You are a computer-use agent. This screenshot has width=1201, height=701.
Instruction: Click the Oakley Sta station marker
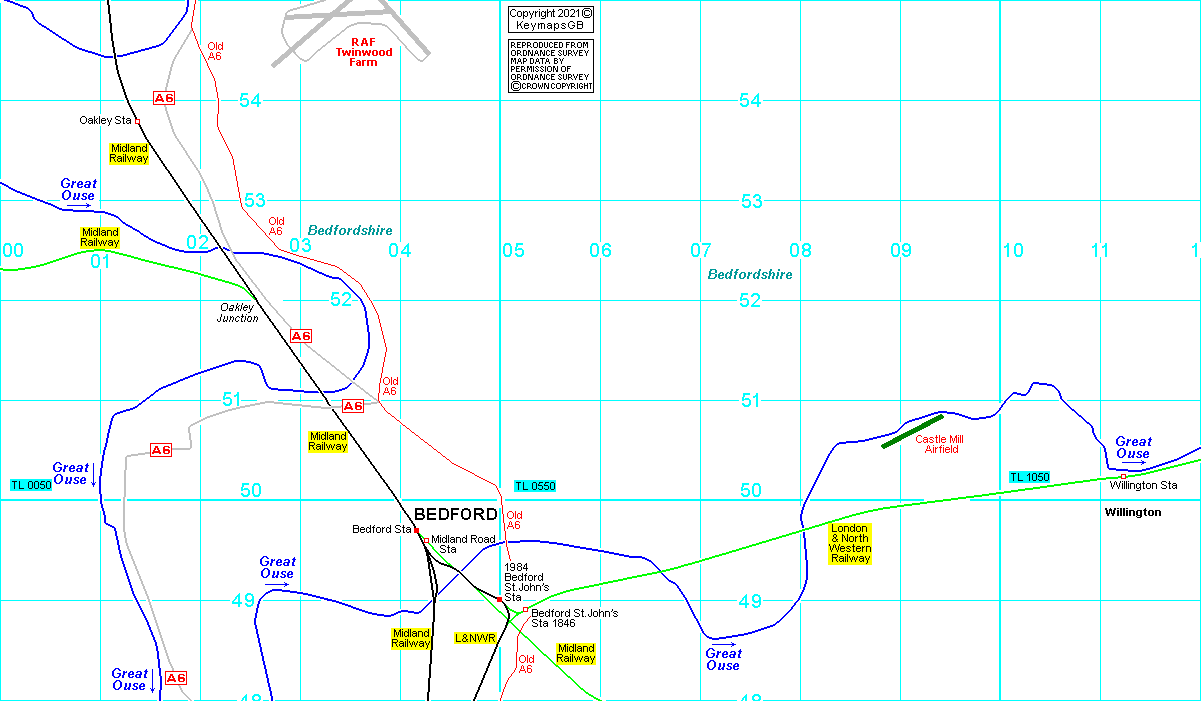tap(138, 121)
